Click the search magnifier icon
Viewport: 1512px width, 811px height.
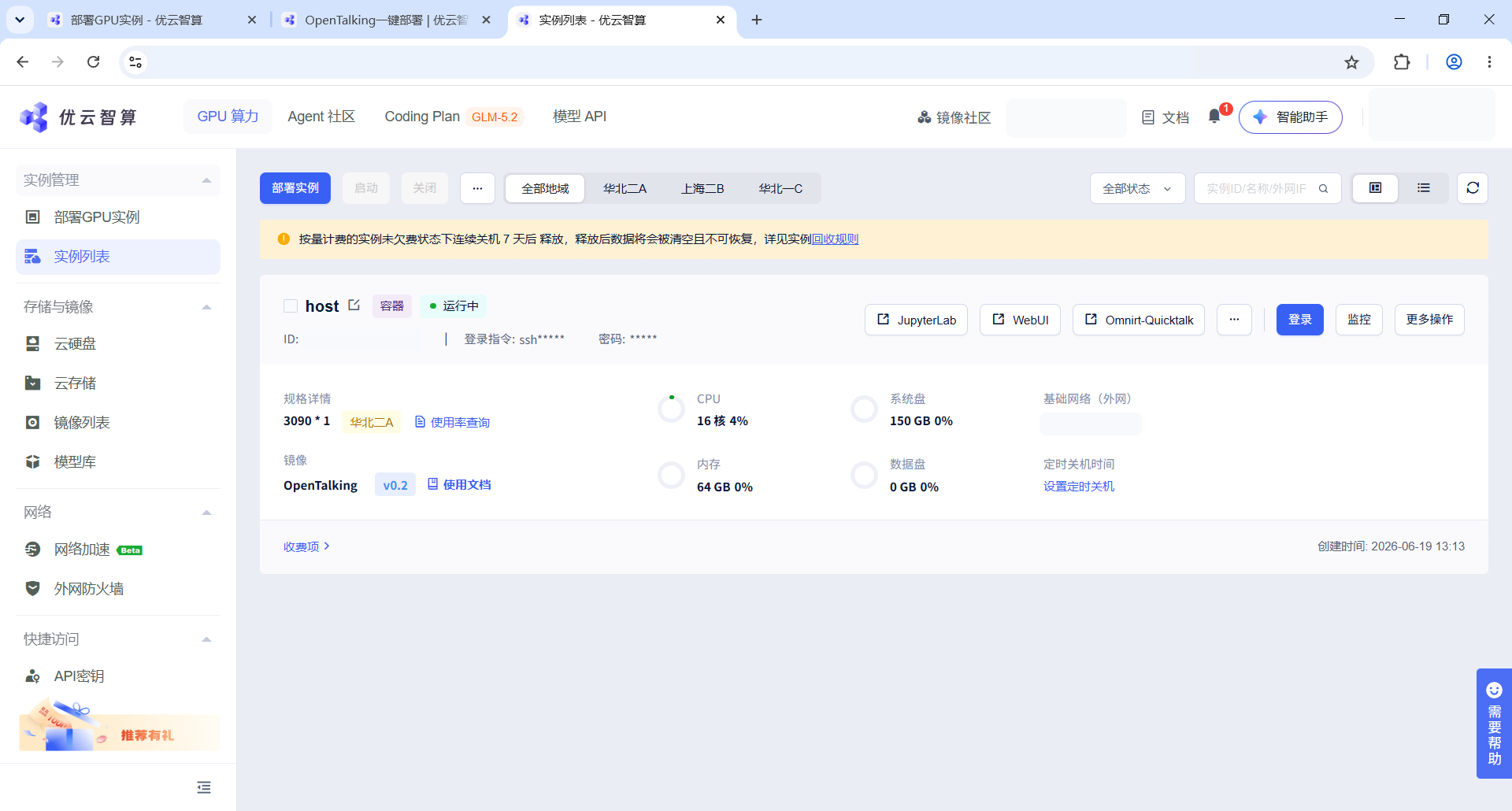tap(1324, 189)
